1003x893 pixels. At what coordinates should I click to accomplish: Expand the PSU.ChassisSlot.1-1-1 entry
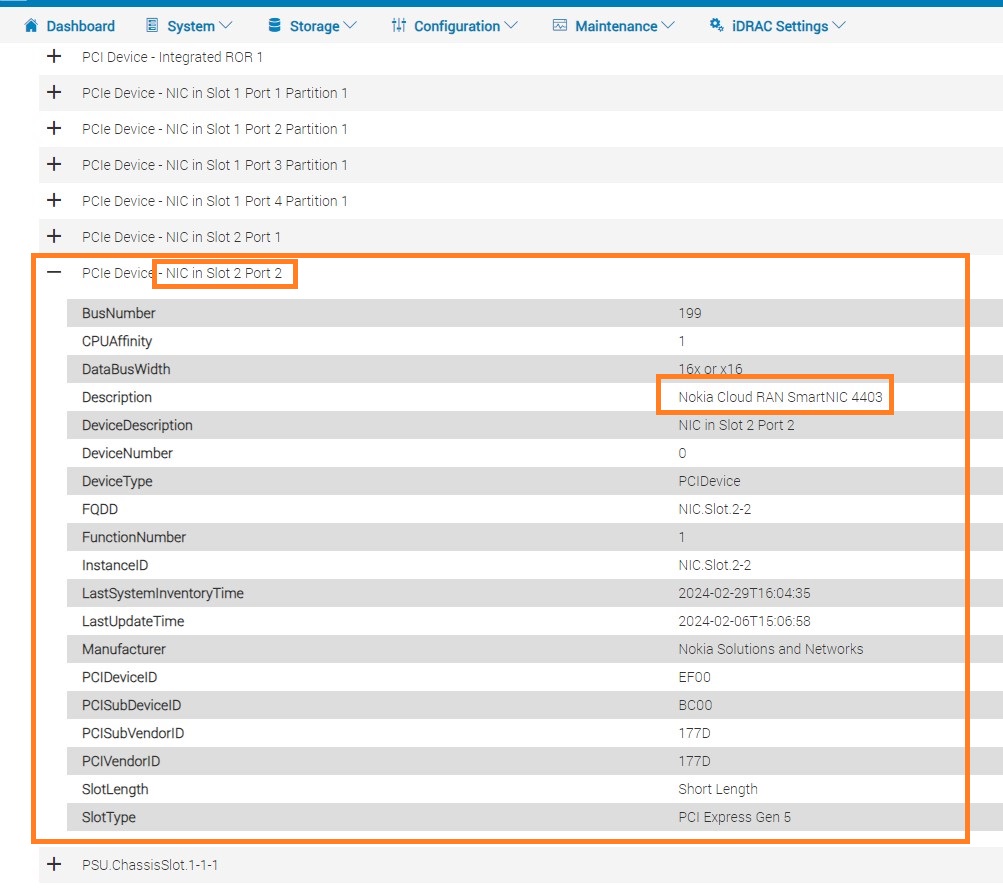54,865
